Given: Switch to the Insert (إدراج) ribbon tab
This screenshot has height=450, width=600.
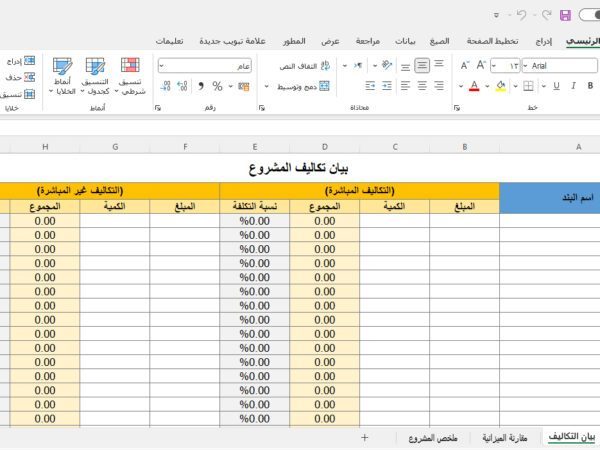Looking at the screenshot, I should pos(544,41).
